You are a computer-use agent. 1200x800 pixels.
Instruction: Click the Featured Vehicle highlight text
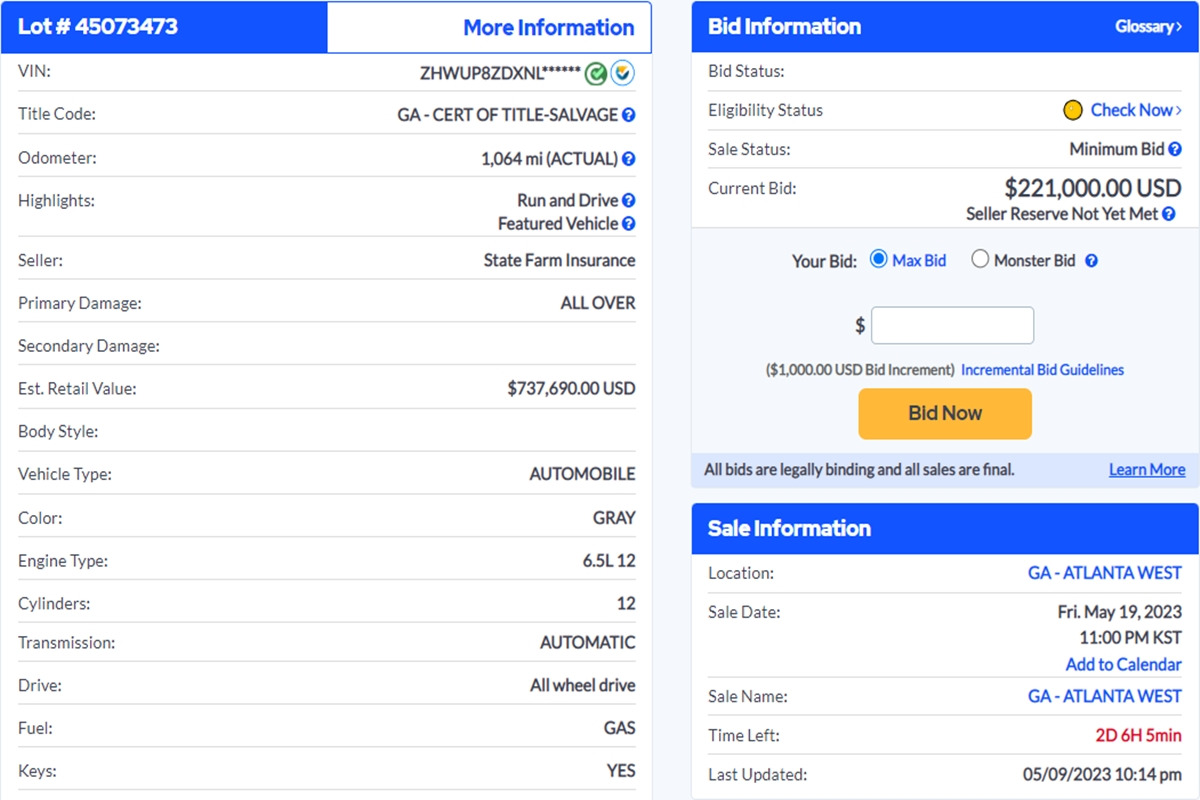pyautogui.click(x=558, y=224)
